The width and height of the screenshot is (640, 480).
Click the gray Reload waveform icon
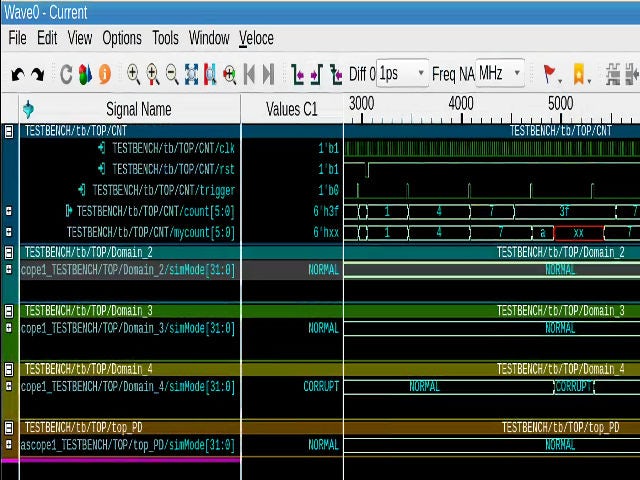click(66, 75)
